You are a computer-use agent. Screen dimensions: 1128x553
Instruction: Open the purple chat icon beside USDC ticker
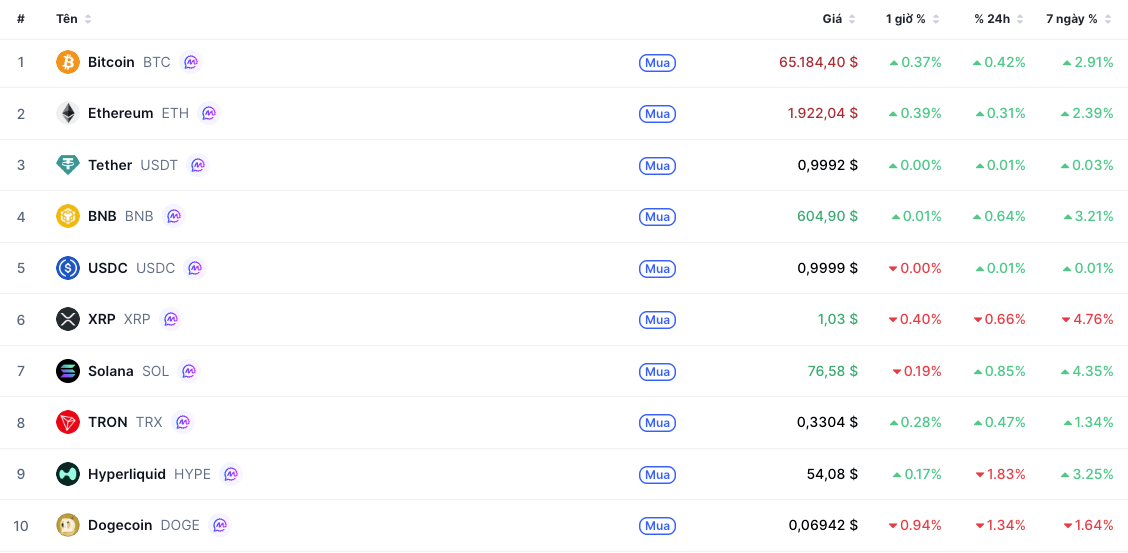pos(195,268)
